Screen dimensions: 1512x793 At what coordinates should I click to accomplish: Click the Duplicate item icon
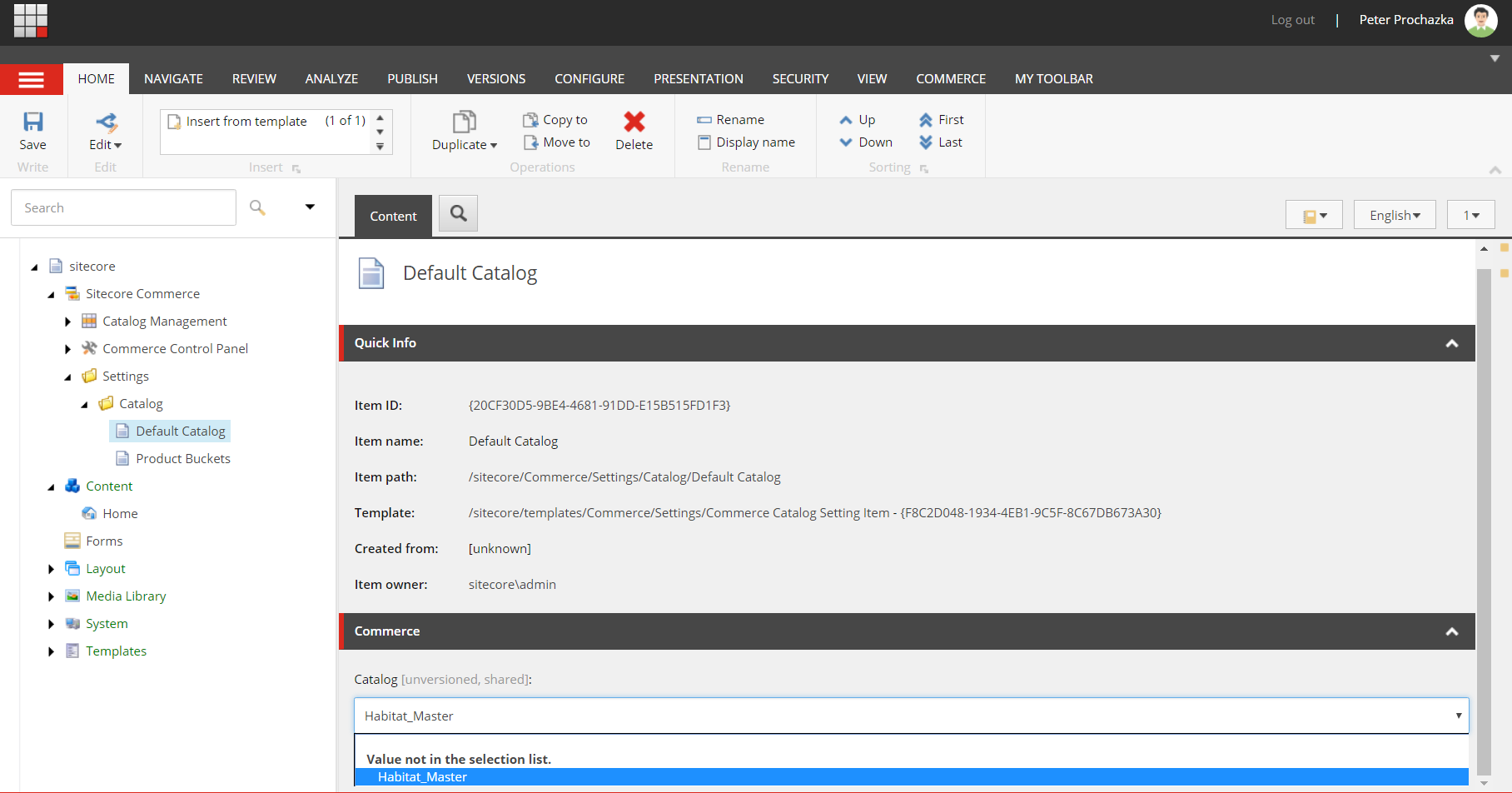pyautogui.click(x=464, y=122)
